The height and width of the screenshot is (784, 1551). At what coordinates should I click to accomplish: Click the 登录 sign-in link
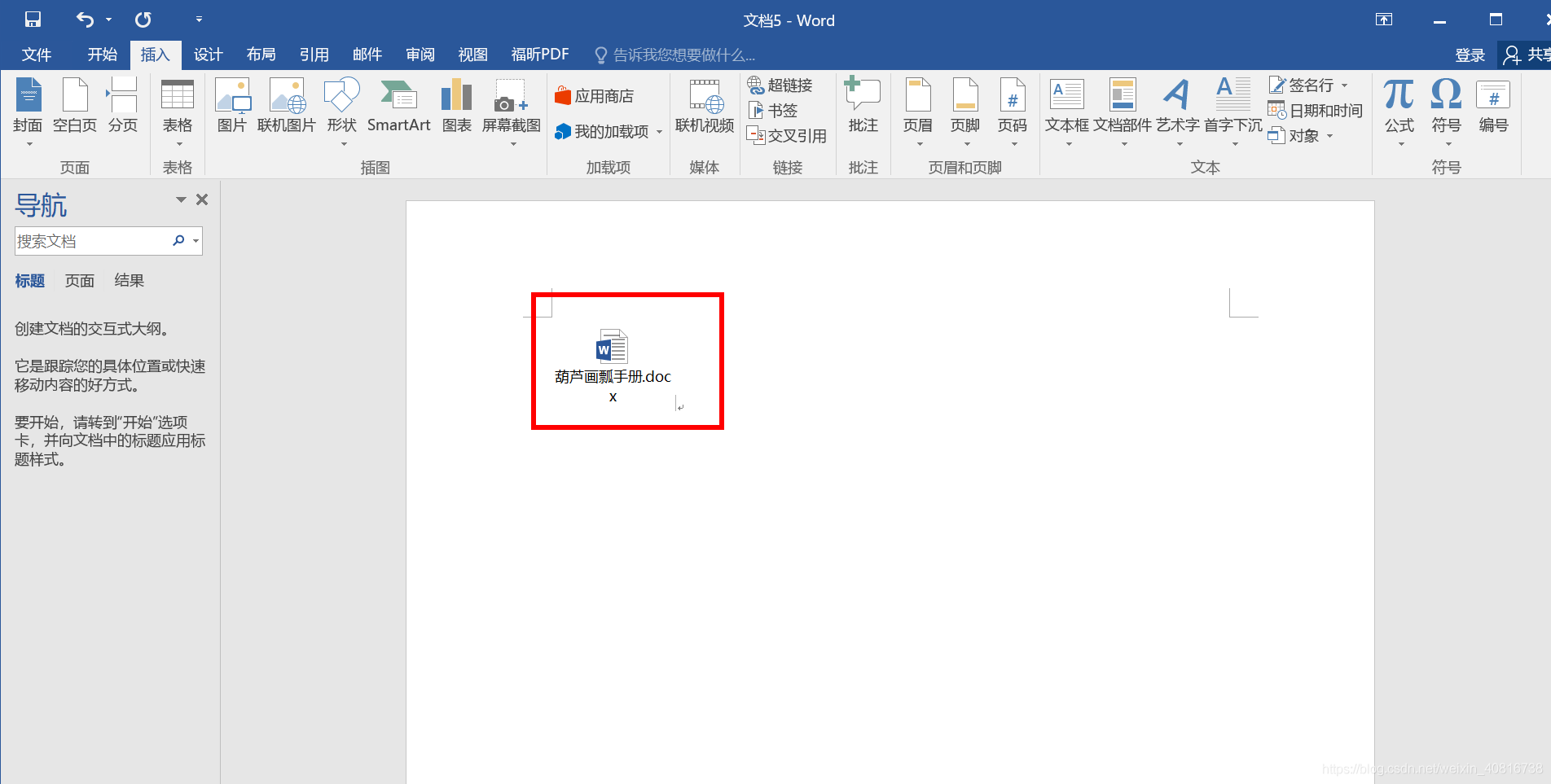pyautogui.click(x=1470, y=55)
